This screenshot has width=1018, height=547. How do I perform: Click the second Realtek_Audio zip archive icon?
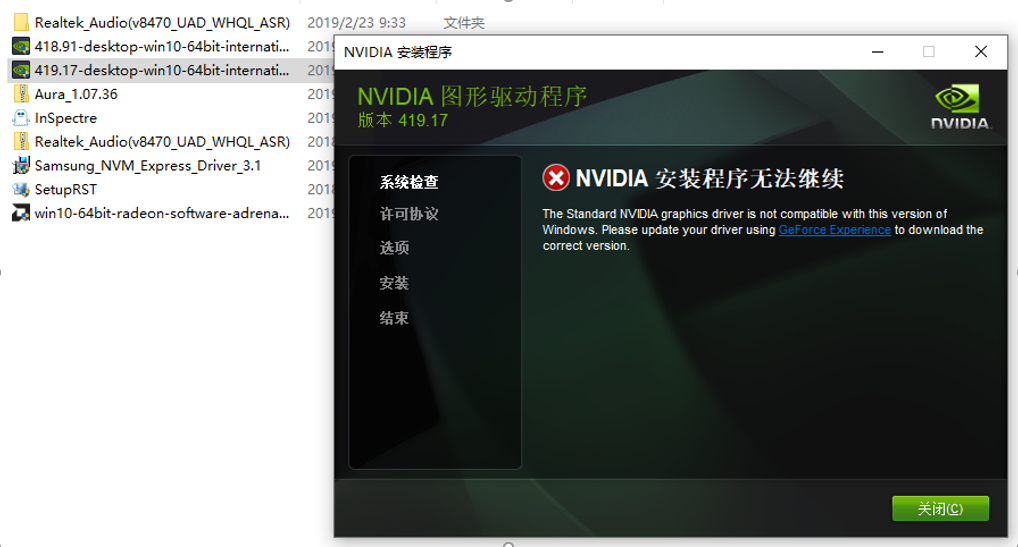21,141
